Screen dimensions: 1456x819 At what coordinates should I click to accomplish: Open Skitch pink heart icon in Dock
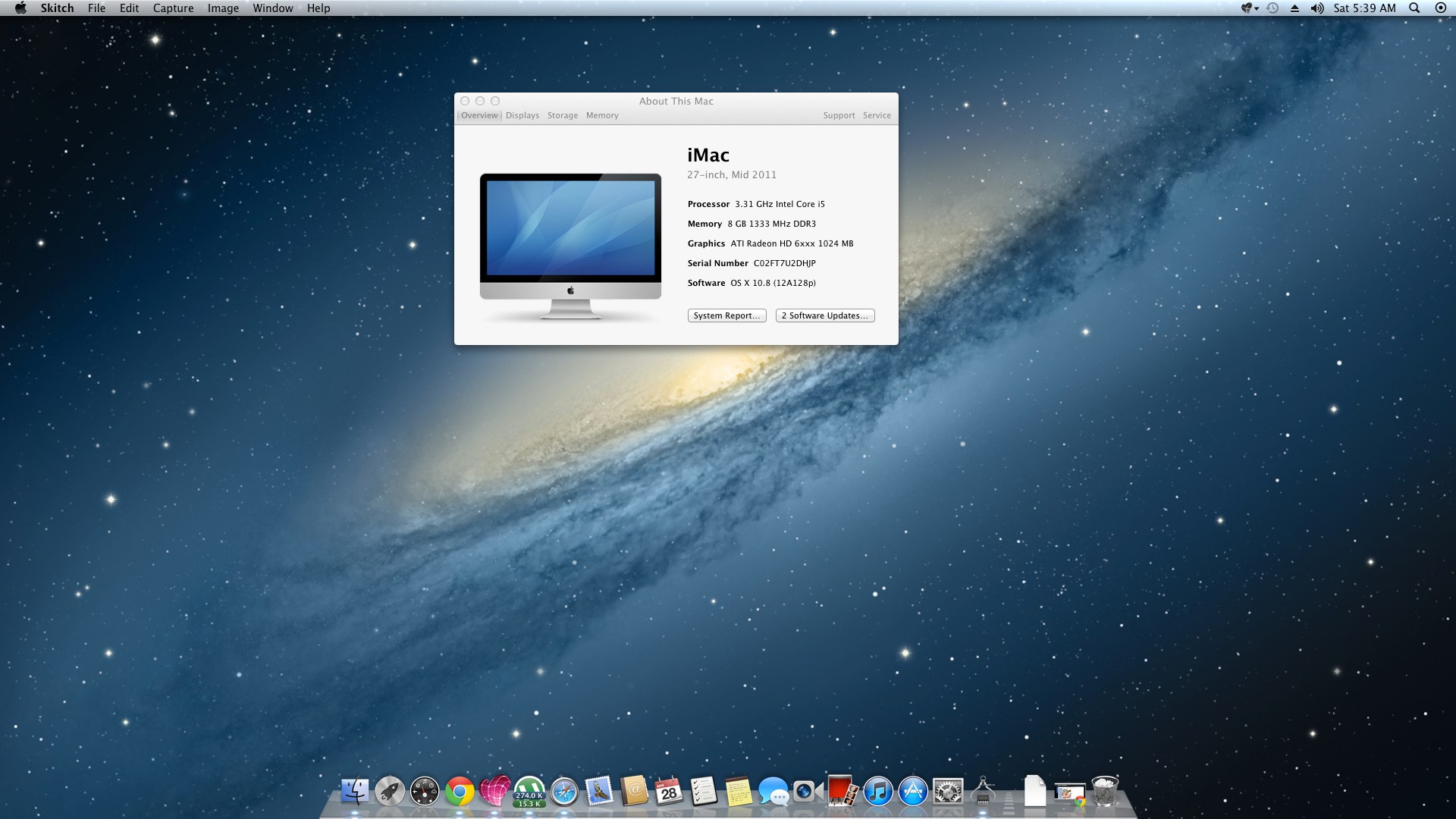(x=494, y=790)
